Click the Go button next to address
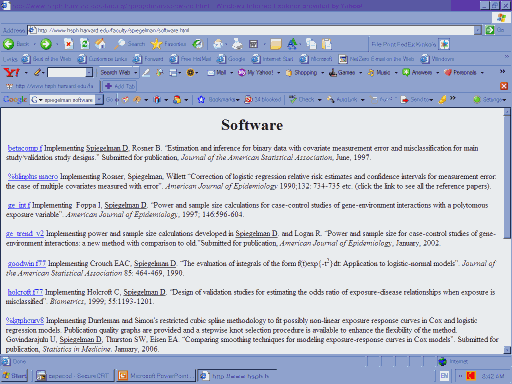This screenshot has width=512, height=384. pos(494,30)
